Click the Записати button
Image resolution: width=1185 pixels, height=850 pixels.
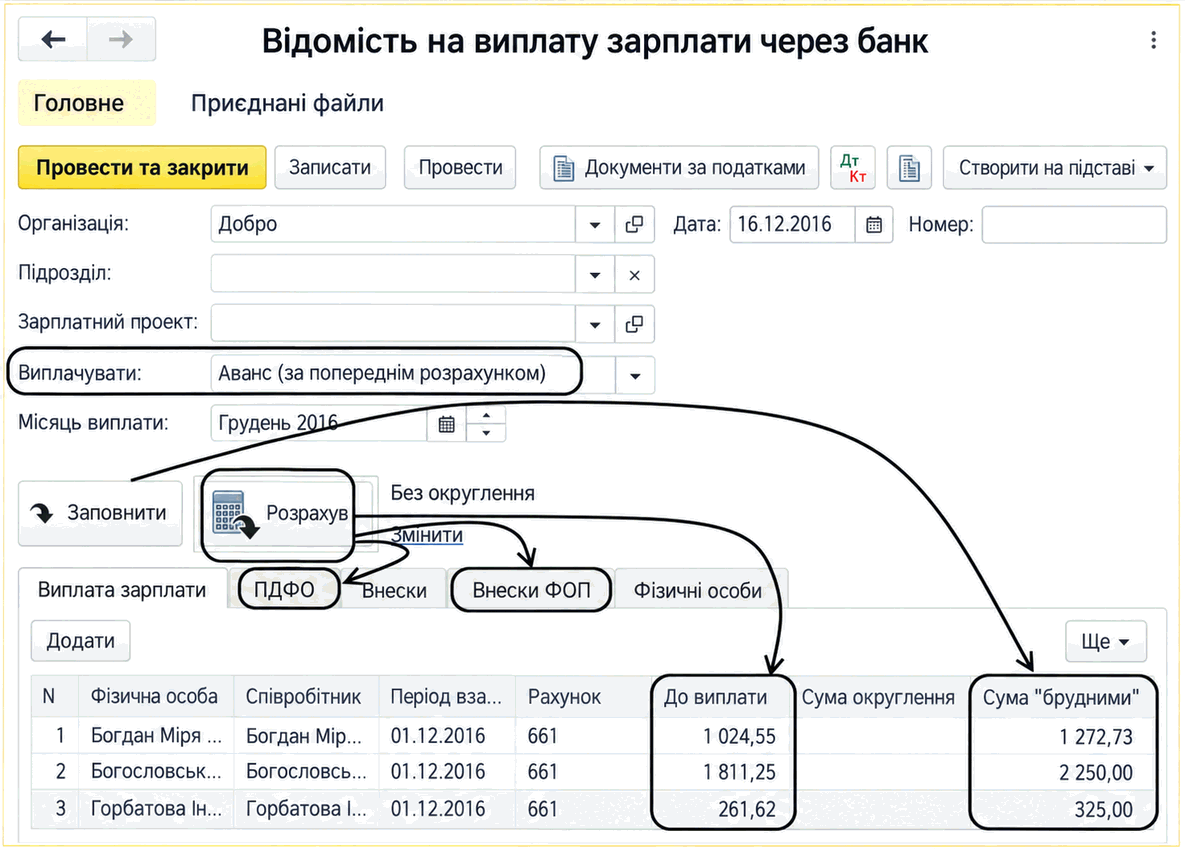click(330, 168)
